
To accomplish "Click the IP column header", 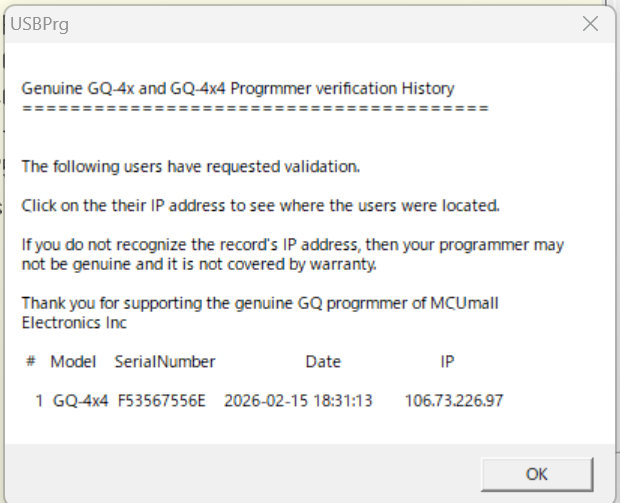I will coord(447,361).
